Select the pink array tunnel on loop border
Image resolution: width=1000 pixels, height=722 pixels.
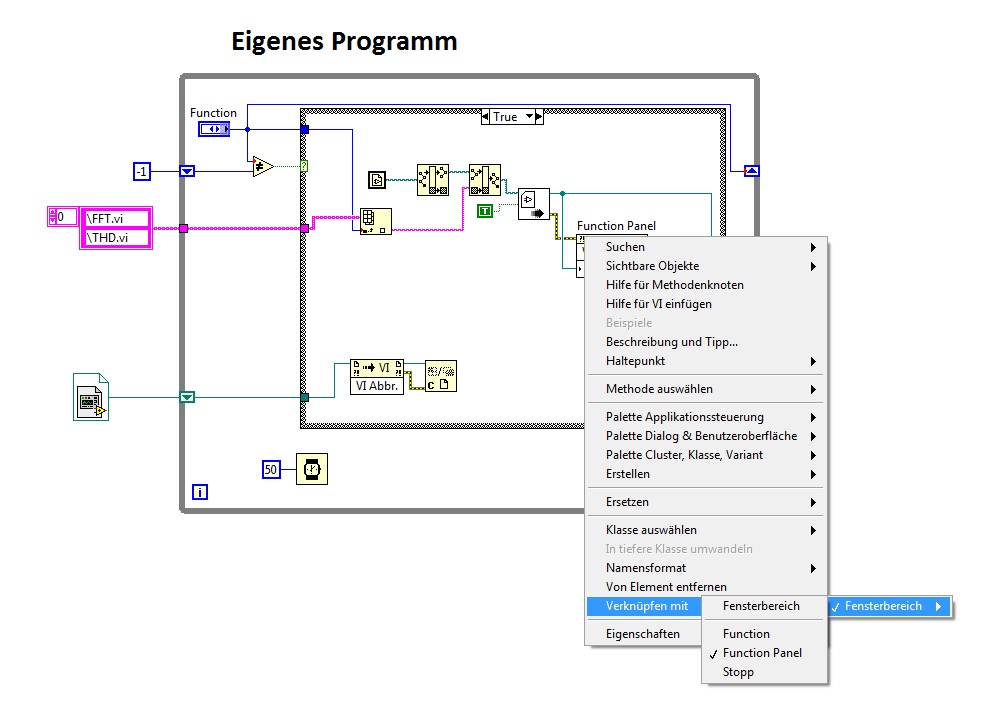coord(184,228)
